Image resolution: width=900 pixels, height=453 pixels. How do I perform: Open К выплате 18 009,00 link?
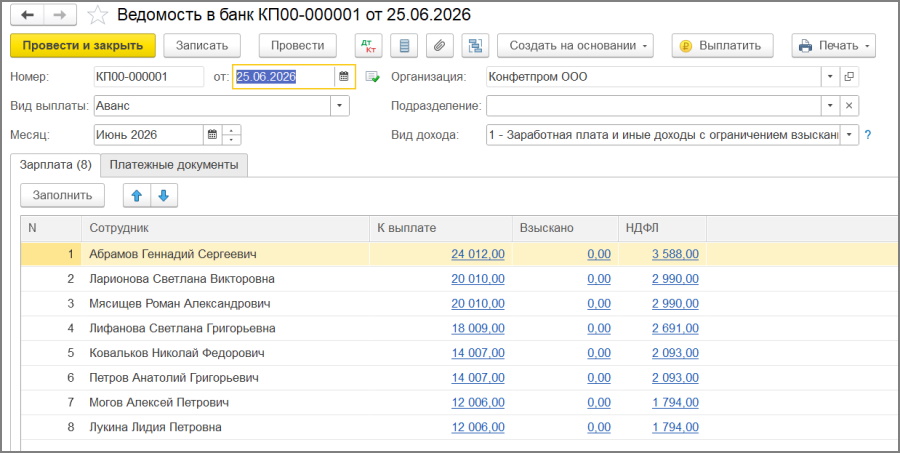coord(478,328)
